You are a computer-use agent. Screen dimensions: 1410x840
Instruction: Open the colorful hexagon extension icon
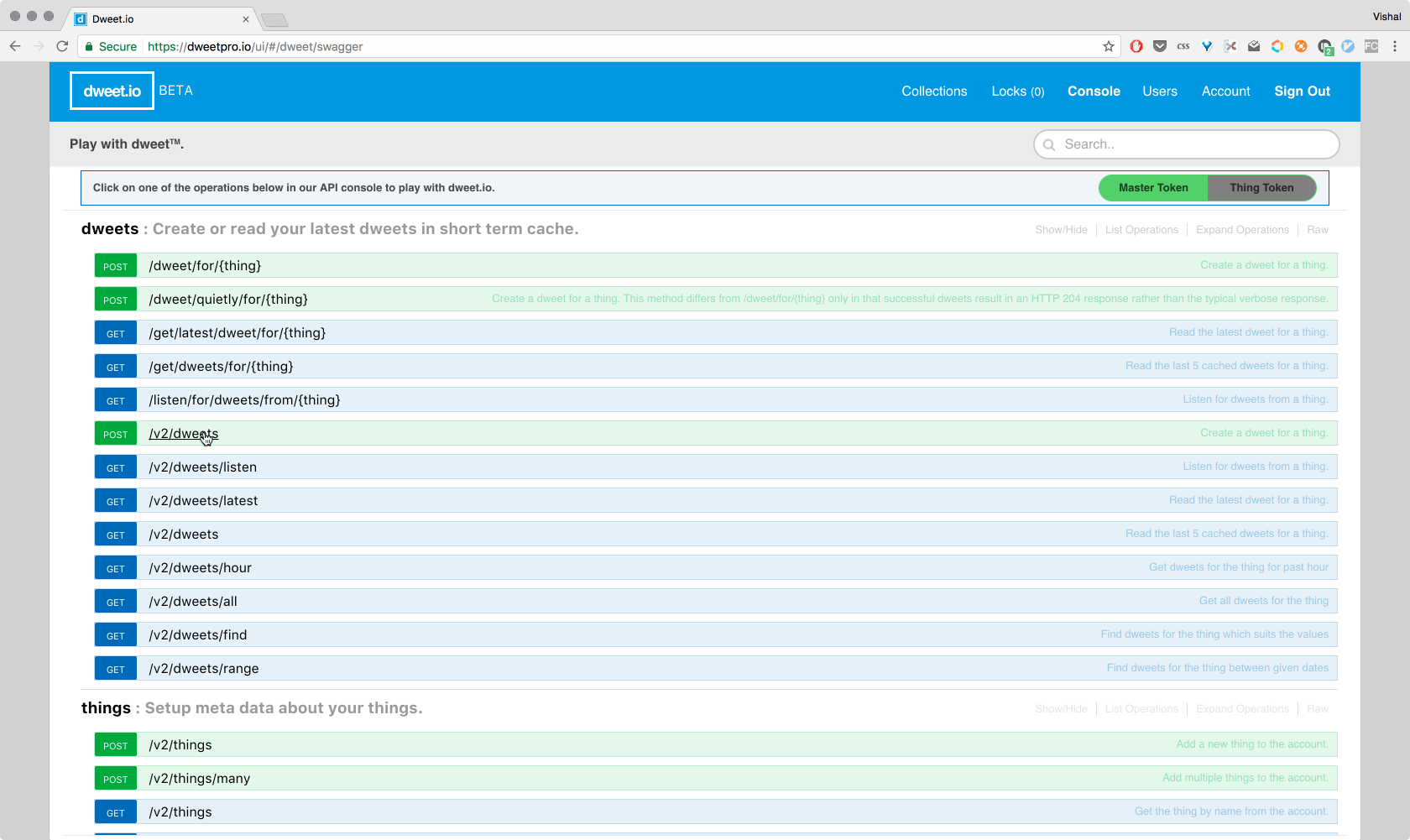click(1277, 46)
